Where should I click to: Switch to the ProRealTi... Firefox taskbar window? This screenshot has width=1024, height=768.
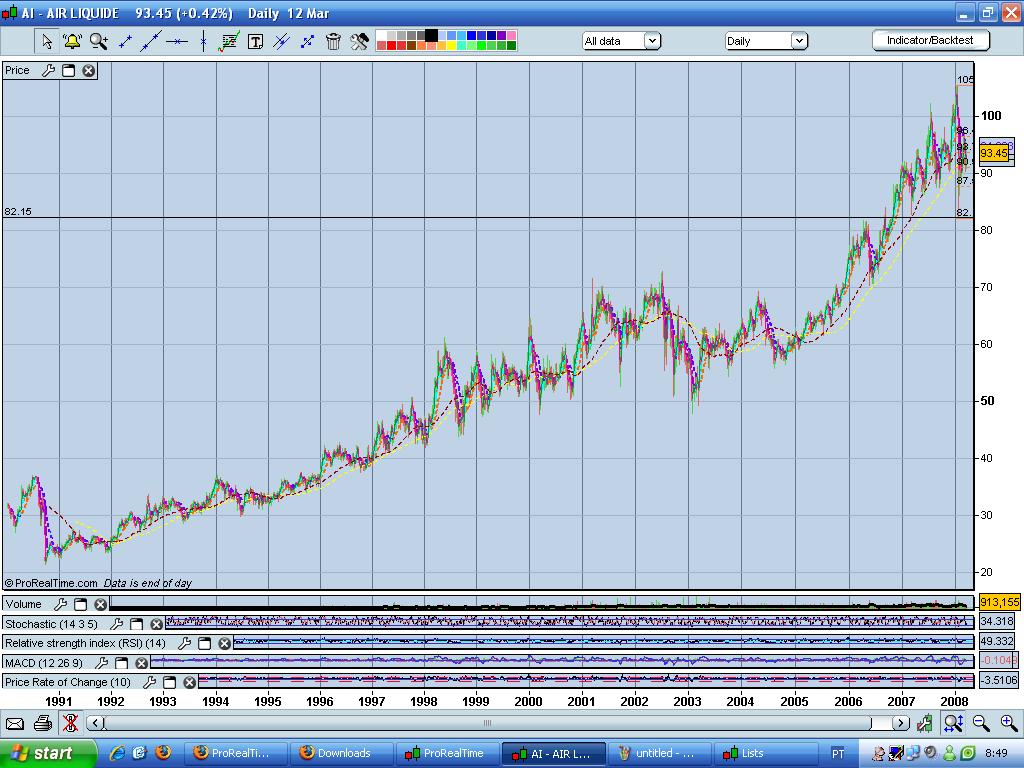[236, 754]
